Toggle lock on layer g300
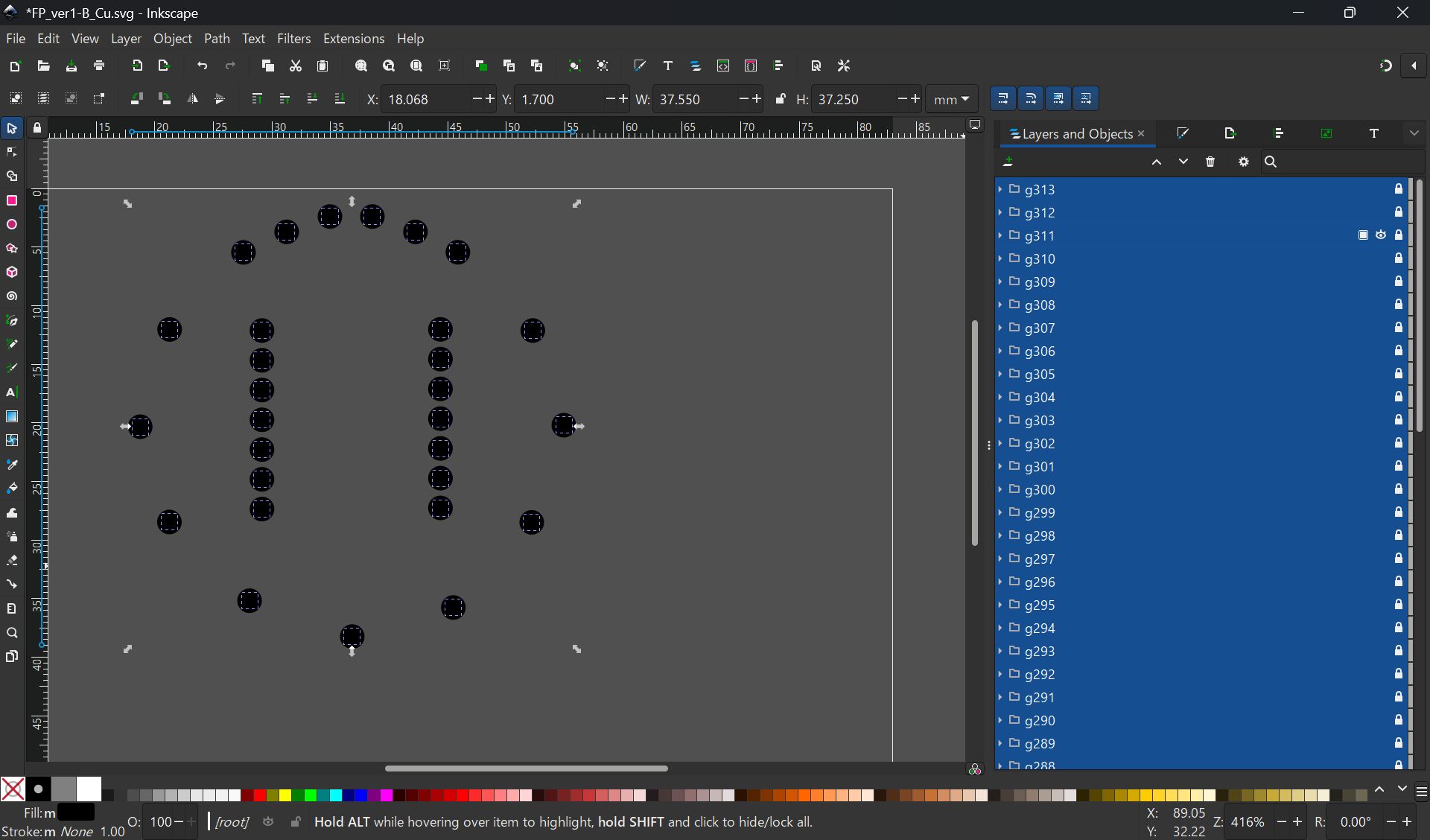The height and width of the screenshot is (840, 1430). coord(1399,489)
